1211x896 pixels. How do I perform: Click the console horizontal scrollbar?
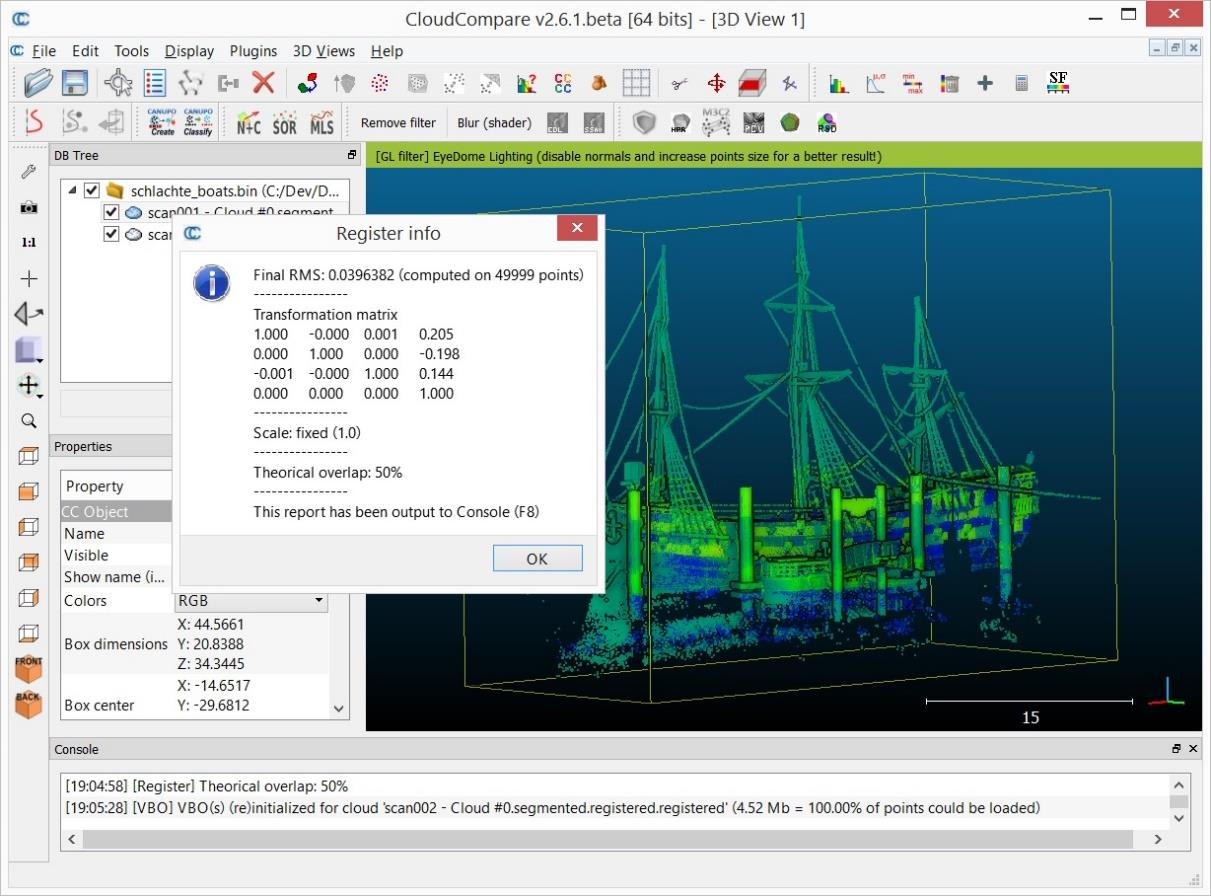pyautogui.click(x=600, y=840)
